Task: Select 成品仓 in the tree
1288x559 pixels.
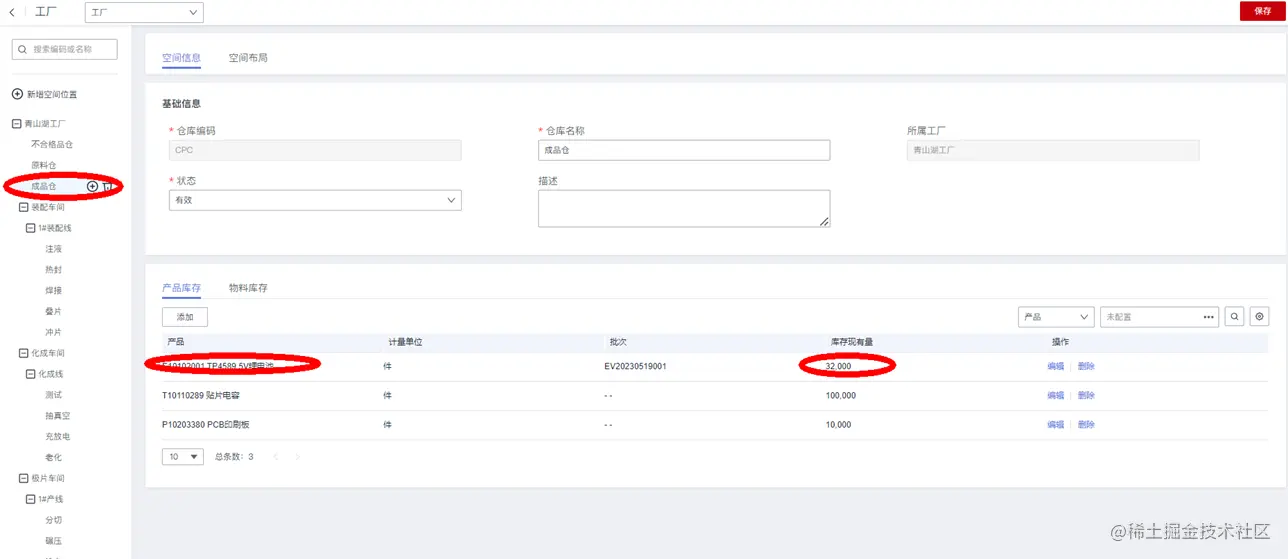Action: coord(44,186)
